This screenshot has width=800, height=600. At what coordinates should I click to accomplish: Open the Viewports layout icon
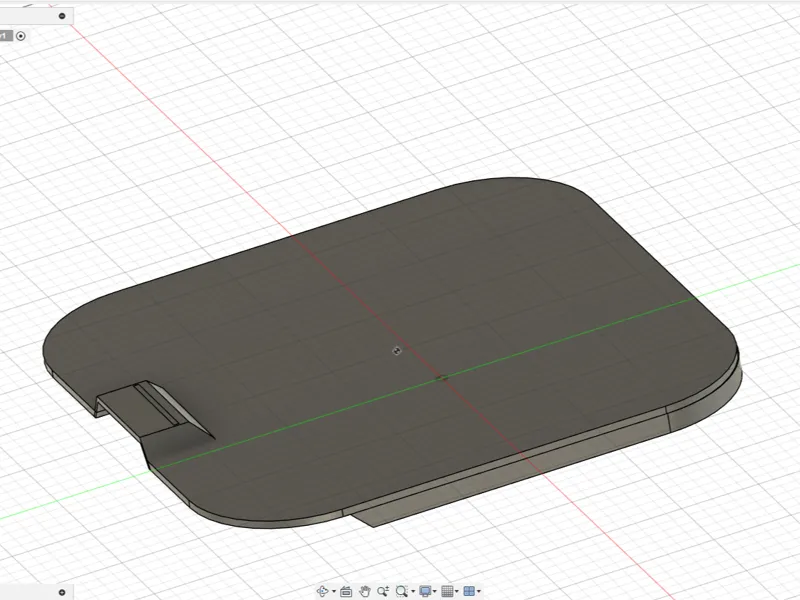tap(469, 591)
